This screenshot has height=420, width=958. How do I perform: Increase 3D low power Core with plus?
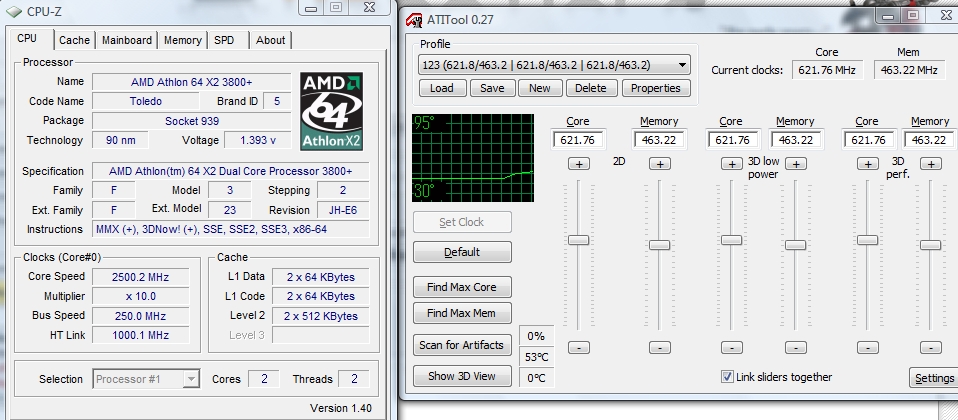point(732,164)
